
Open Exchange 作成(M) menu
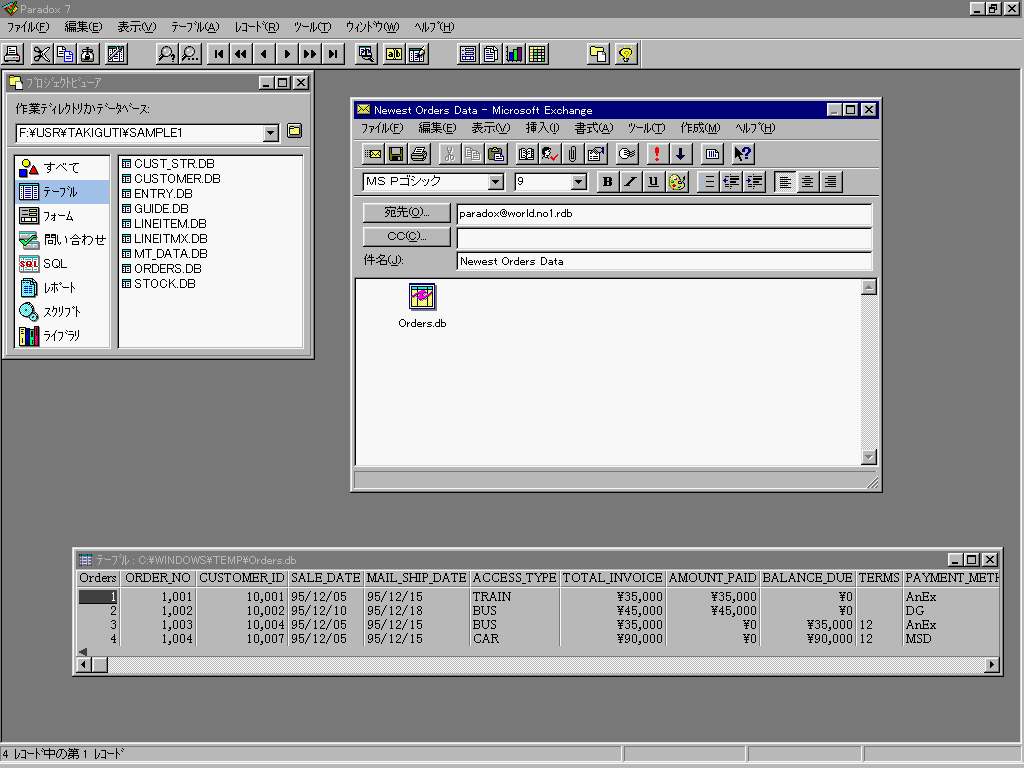point(700,128)
